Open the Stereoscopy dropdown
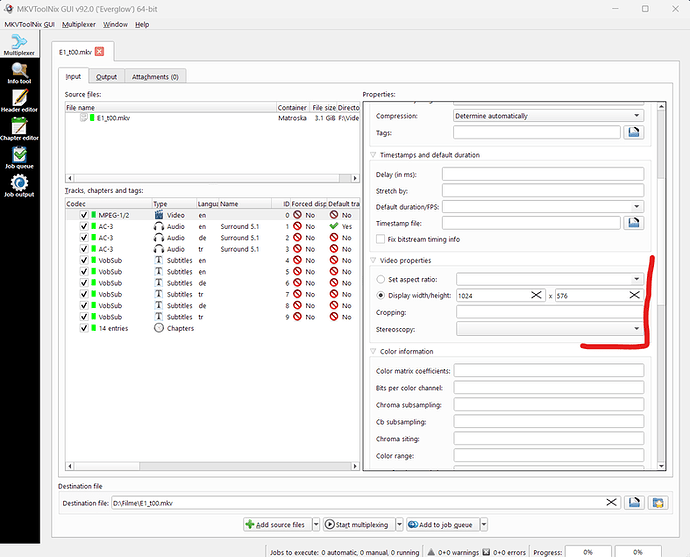 (550, 329)
